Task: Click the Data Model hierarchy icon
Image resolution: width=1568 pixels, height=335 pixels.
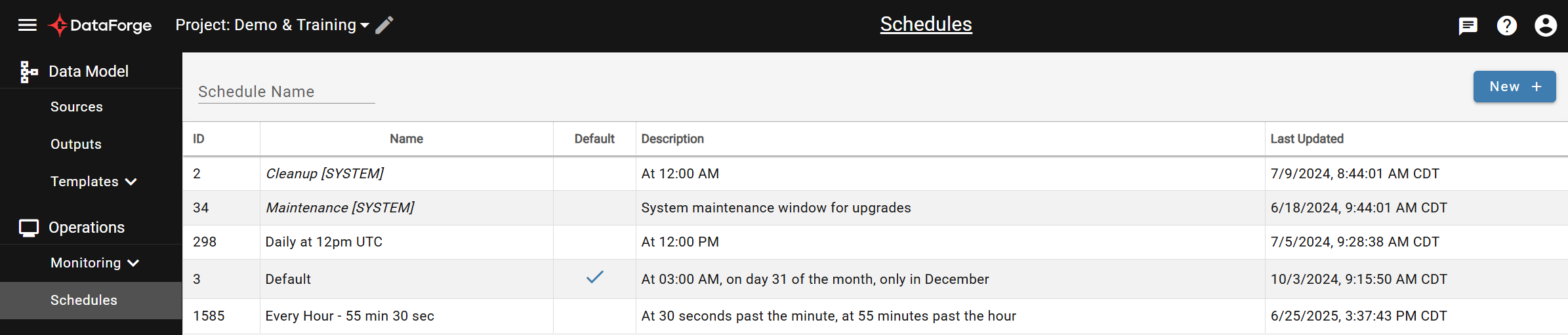Action: (x=28, y=71)
